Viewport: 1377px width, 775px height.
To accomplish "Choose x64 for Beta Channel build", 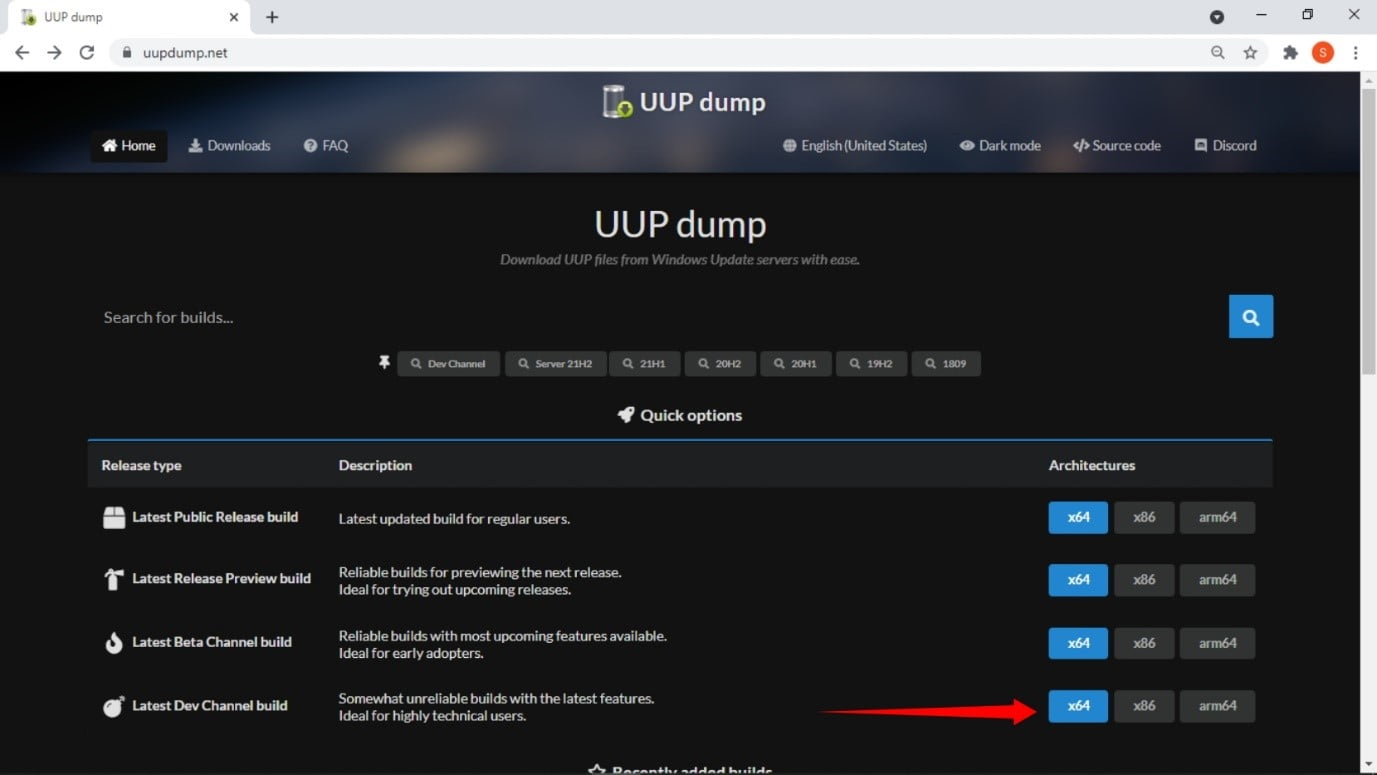I will click(x=1078, y=643).
